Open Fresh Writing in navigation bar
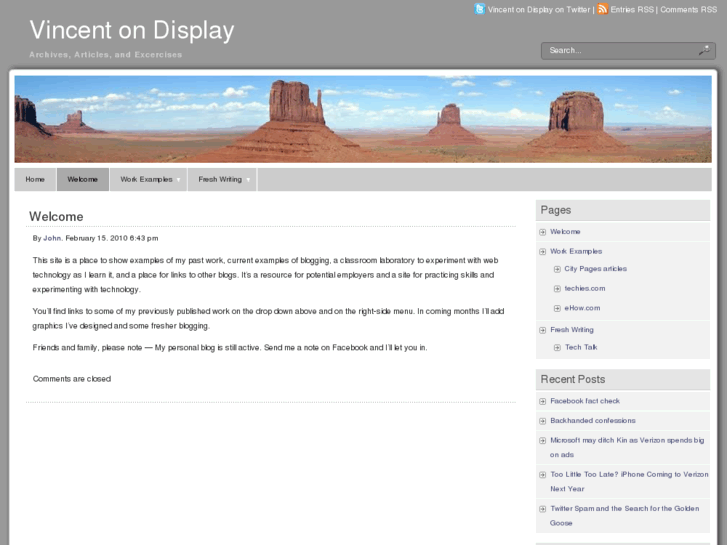Image resolution: width=727 pixels, height=545 pixels. (x=220, y=180)
